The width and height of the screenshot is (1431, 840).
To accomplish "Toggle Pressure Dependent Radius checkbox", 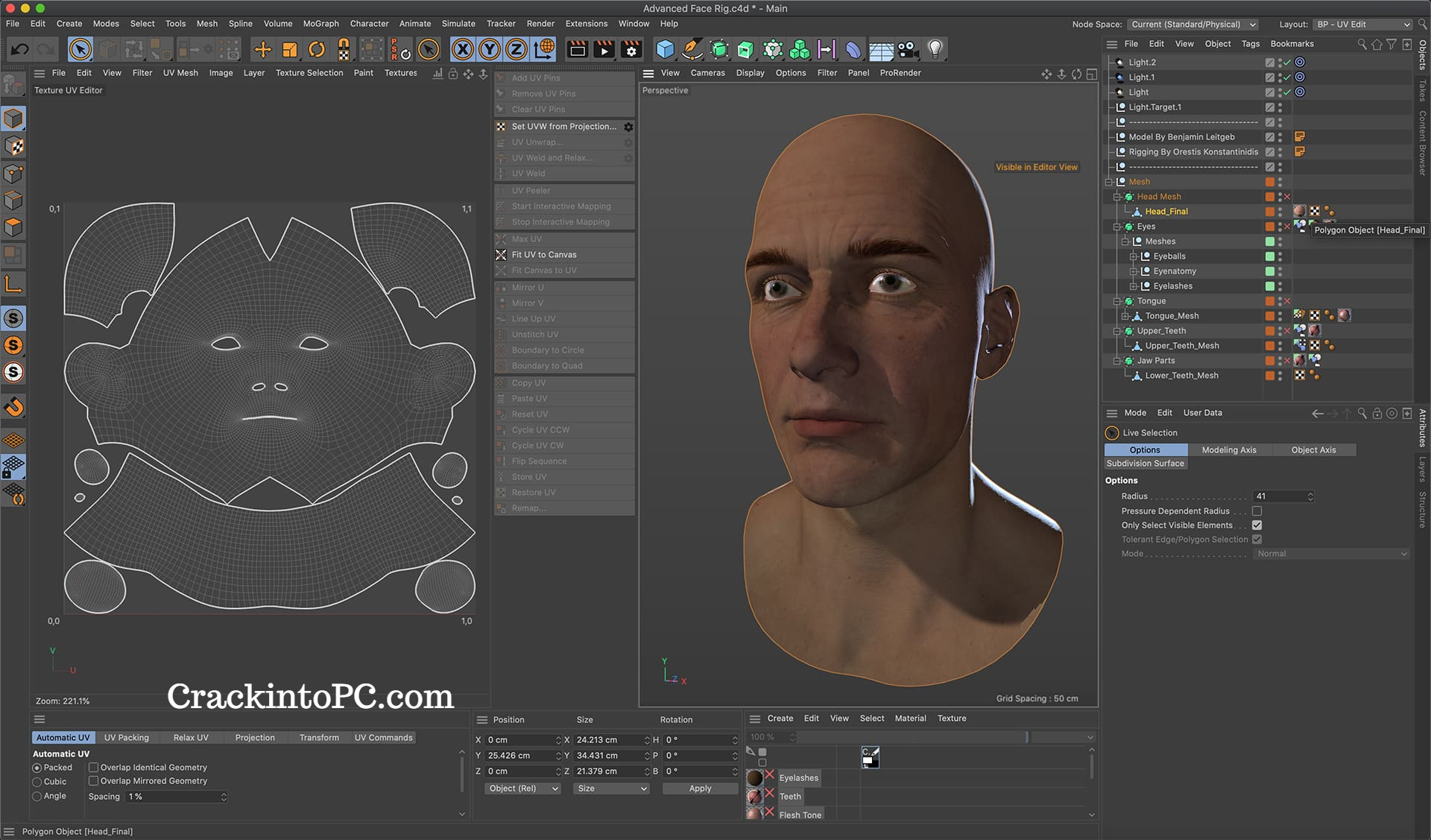I will pos(1257,510).
